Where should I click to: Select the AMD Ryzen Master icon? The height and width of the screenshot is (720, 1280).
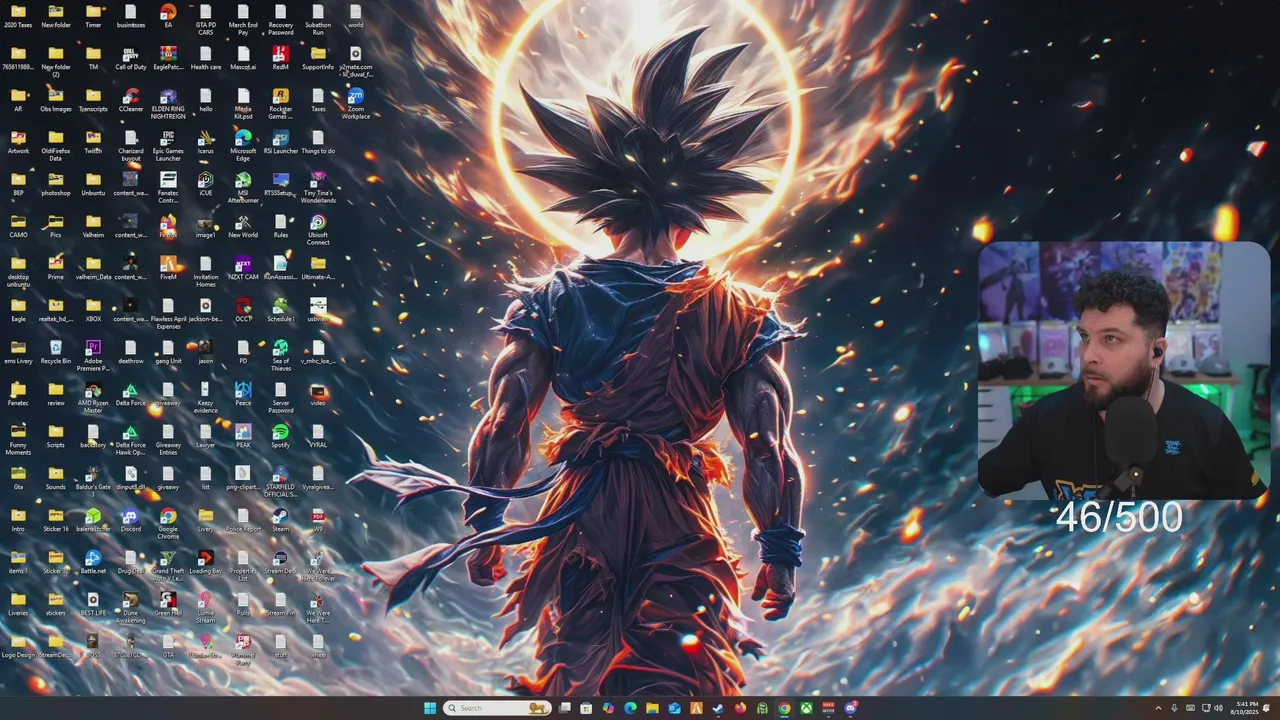tap(93, 398)
